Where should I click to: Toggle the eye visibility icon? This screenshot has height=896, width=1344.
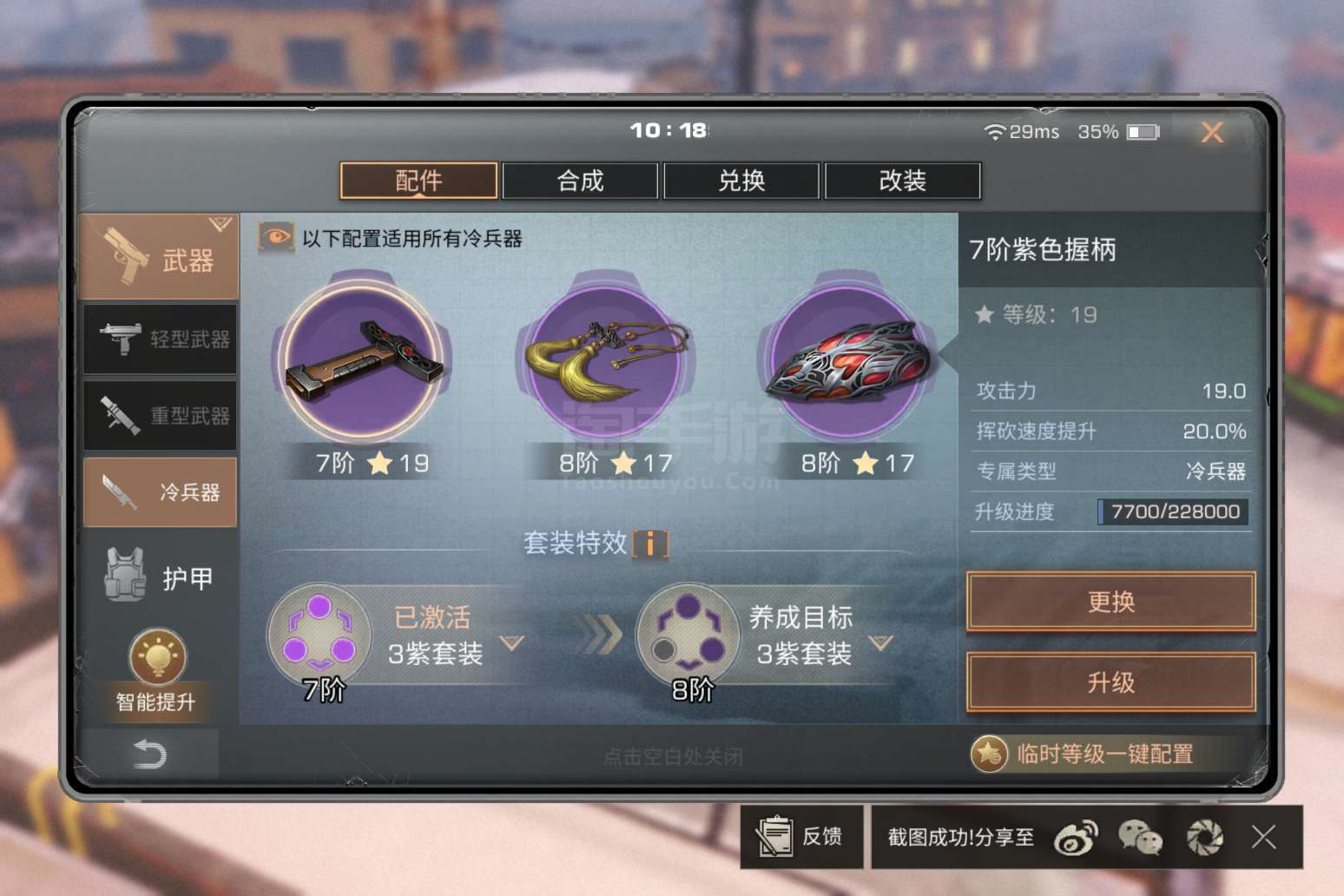pos(276,237)
